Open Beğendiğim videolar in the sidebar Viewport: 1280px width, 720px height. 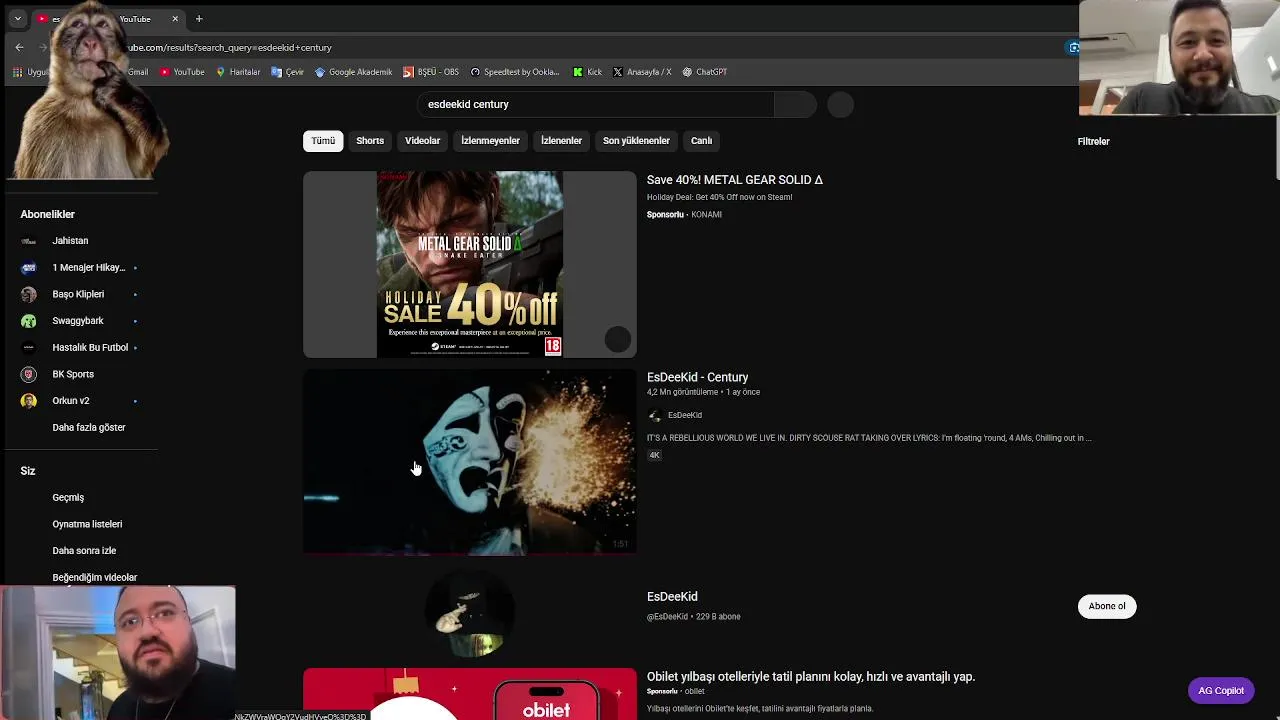[x=94, y=577]
